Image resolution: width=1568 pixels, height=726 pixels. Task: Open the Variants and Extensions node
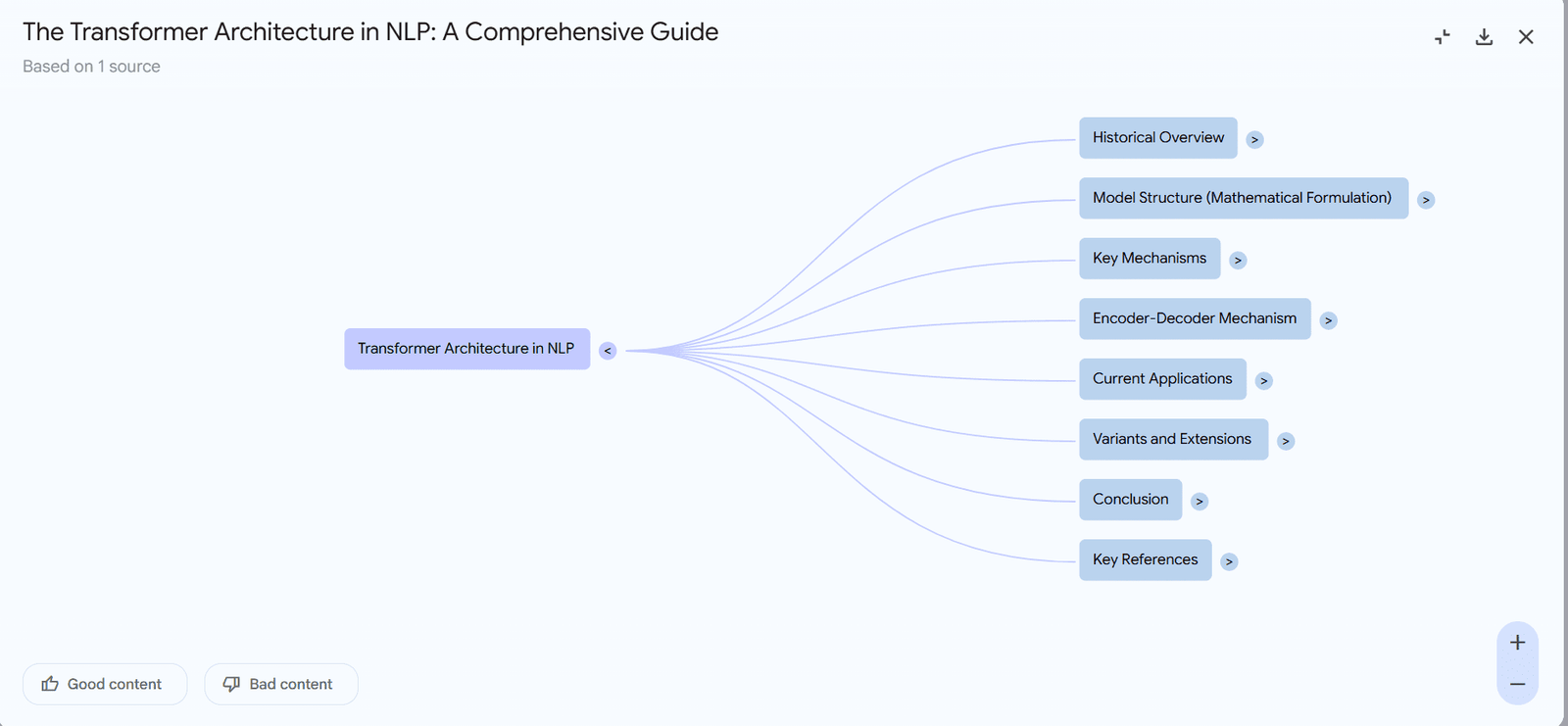point(1172,439)
